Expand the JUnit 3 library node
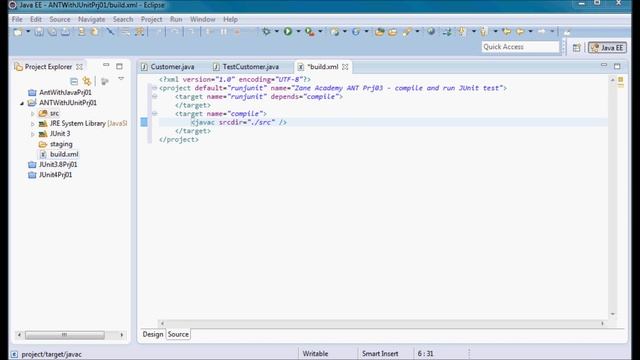This screenshot has height=360, width=640. 33,134
